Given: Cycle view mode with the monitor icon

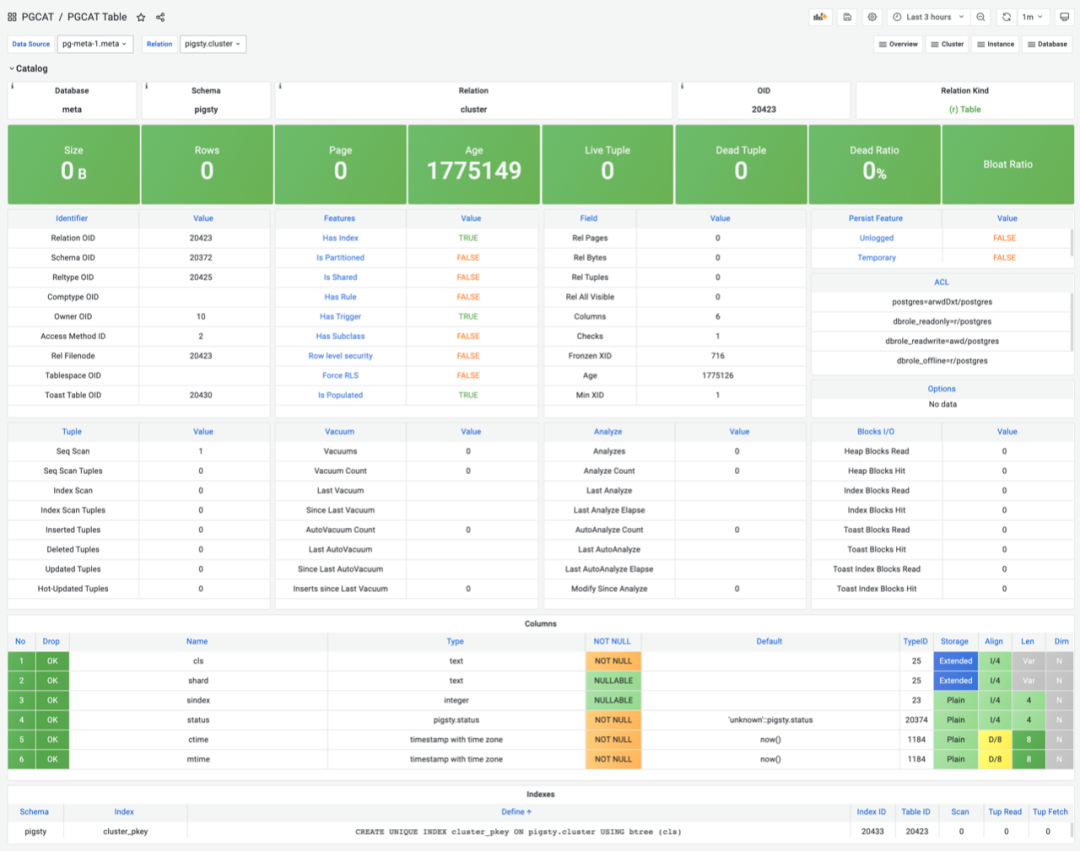Looking at the screenshot, I should coord(1064,17).
